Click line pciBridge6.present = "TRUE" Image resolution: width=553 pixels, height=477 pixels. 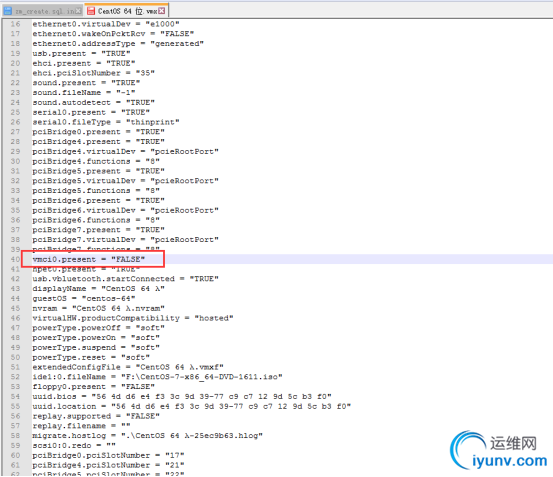98,201
